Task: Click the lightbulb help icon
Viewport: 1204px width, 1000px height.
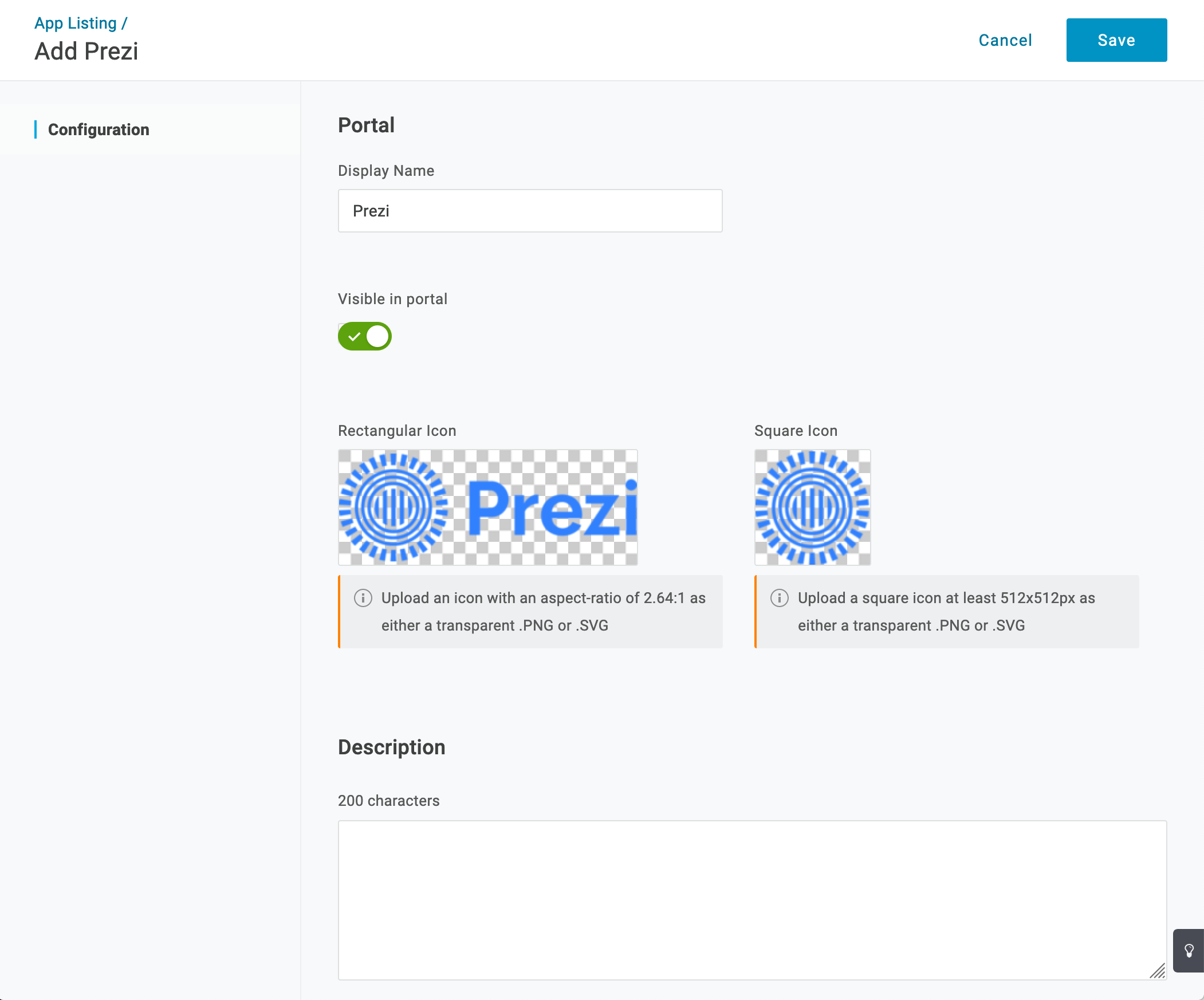Action: click(1189, 951)
